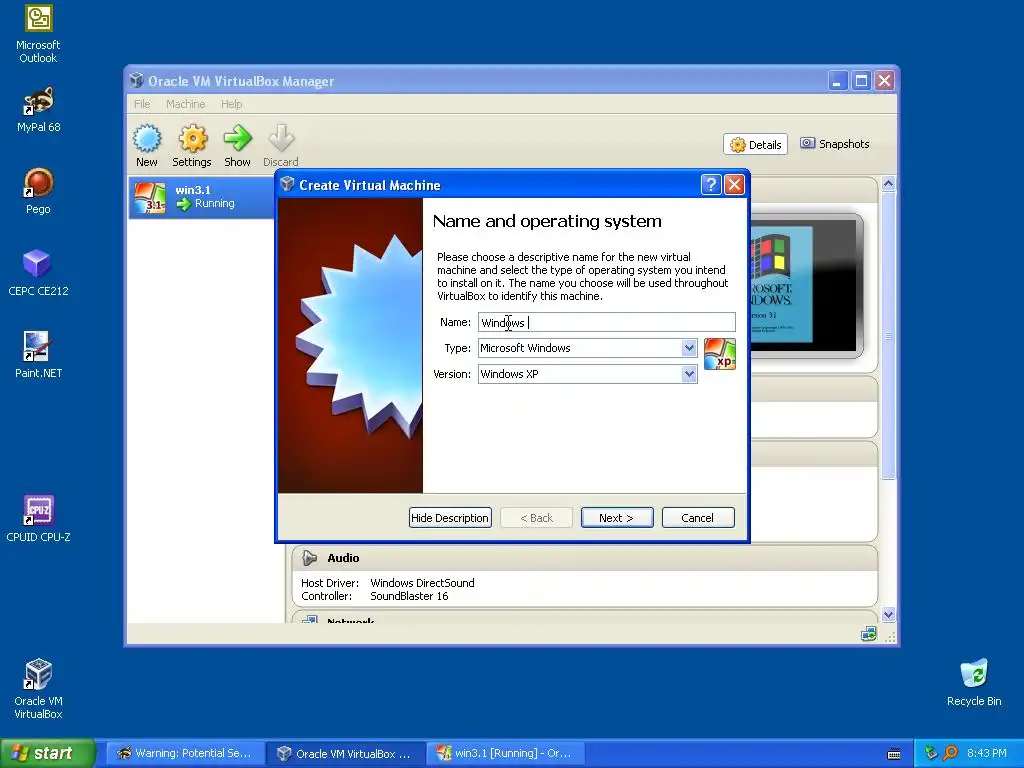1024x768 pixels.
Task: Click the SoundBlaster 16 controller text
Action: (x=409, y=596)
